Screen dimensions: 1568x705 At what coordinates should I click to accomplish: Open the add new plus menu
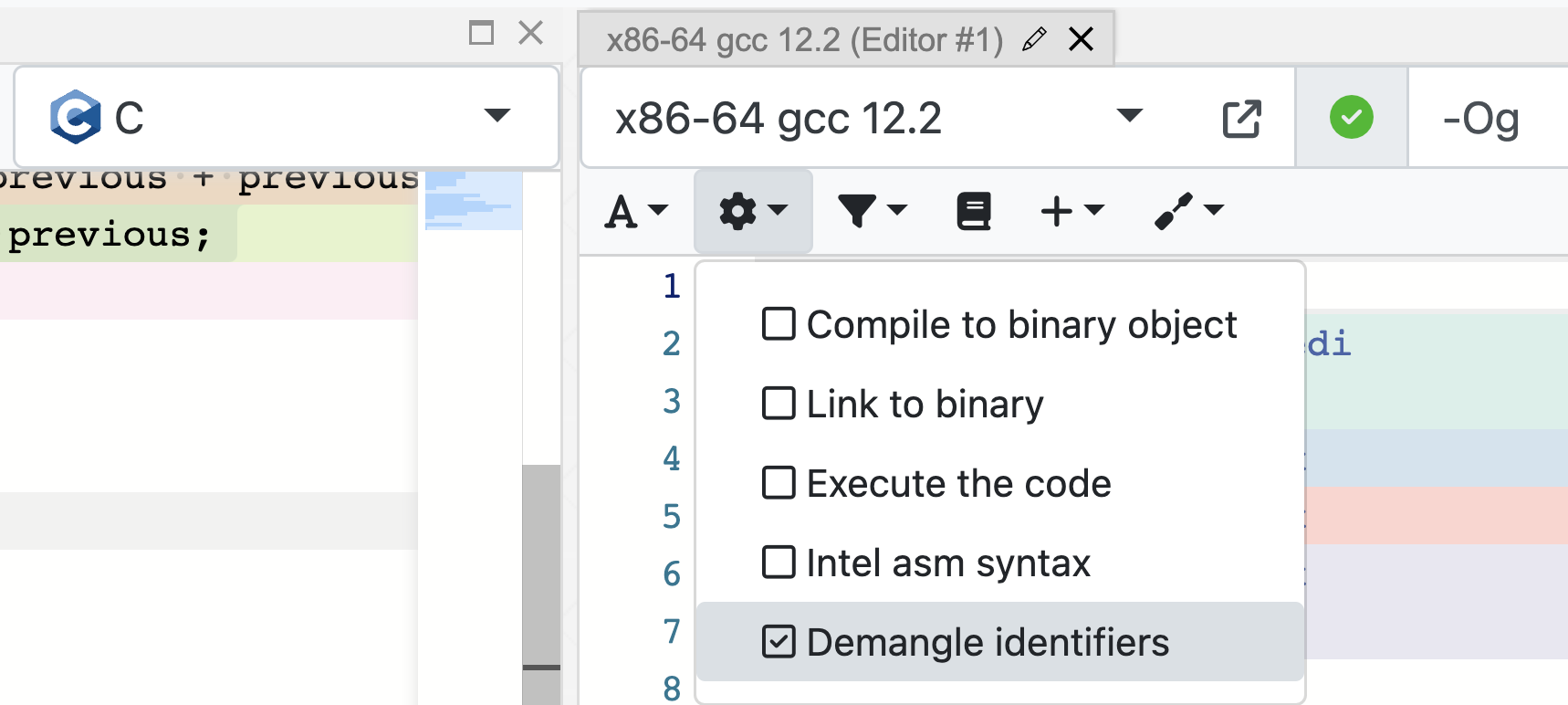pos(1072,212)
